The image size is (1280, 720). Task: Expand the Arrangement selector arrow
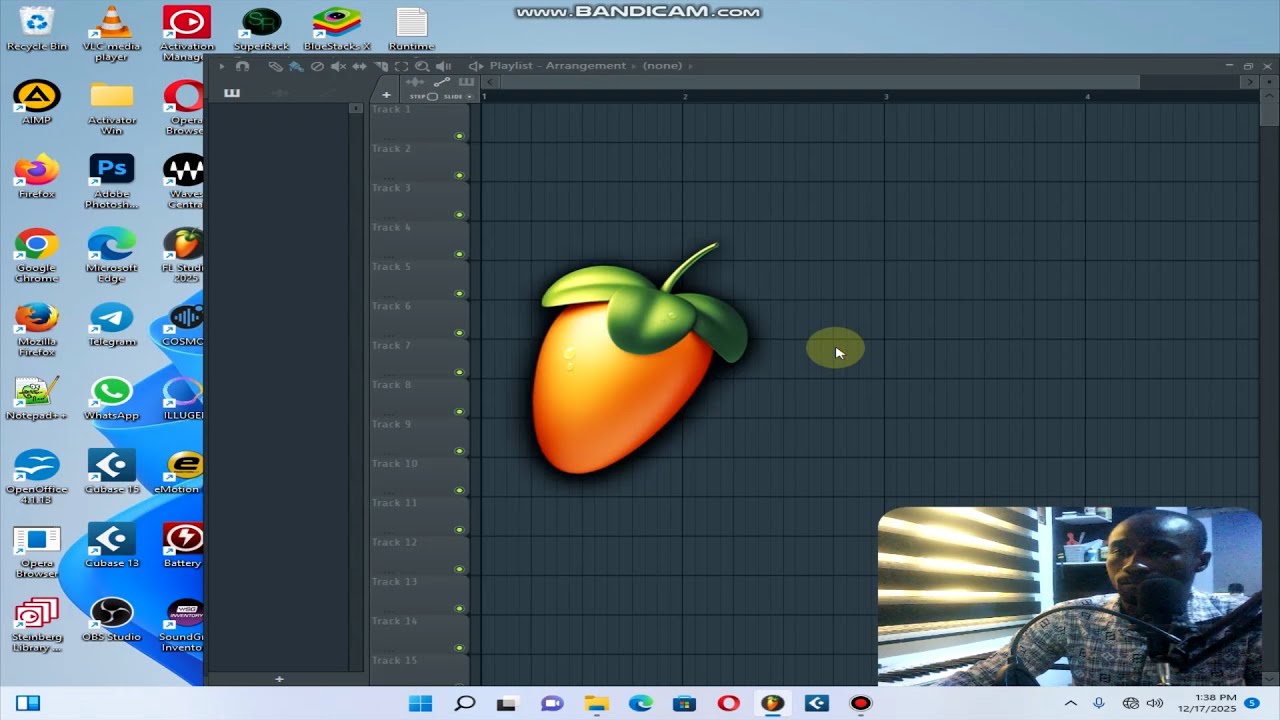pos(634,66)
